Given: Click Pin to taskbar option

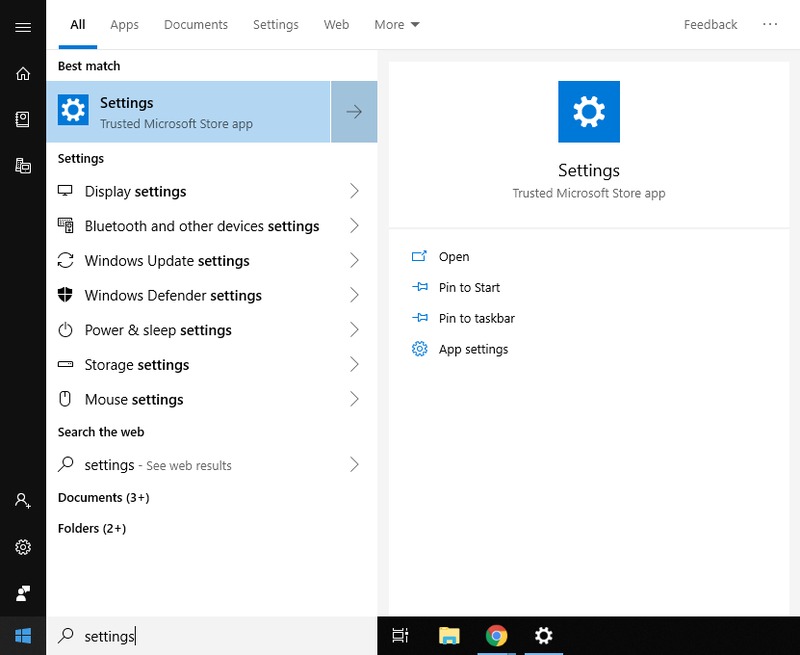Looking at the screenshot, I should pyautogui.click(x=476, y=318).
